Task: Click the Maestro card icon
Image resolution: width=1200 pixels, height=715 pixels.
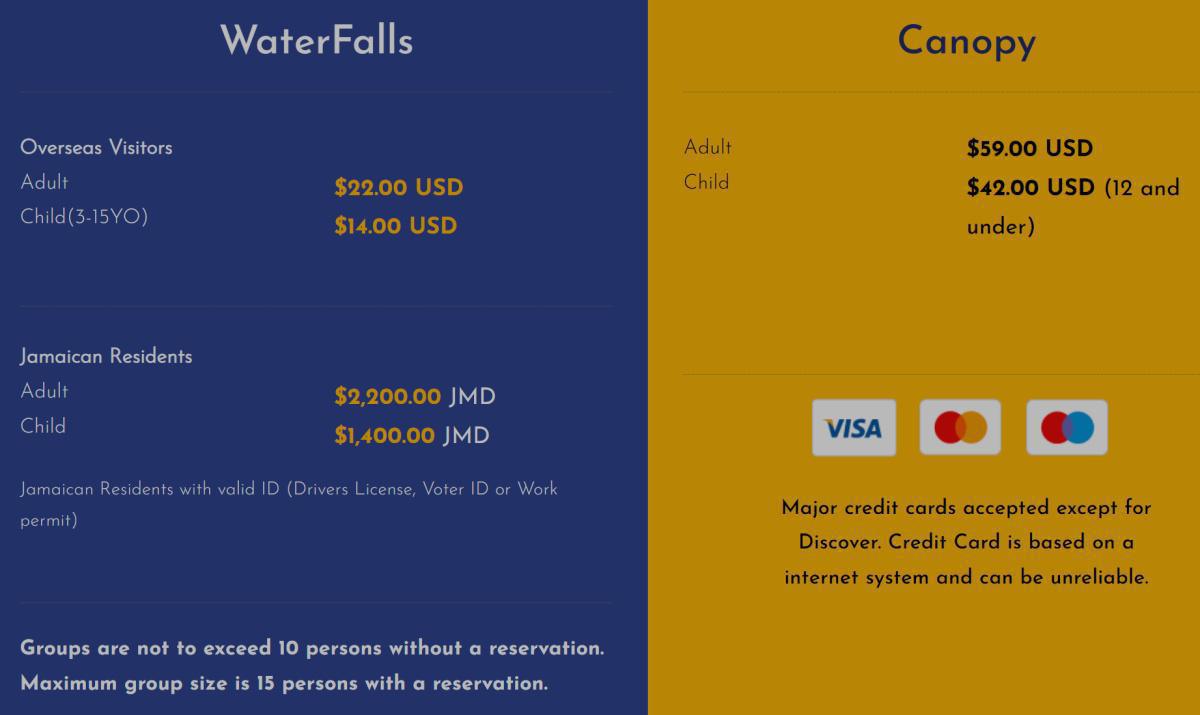Action: [x=1067, y=428]
